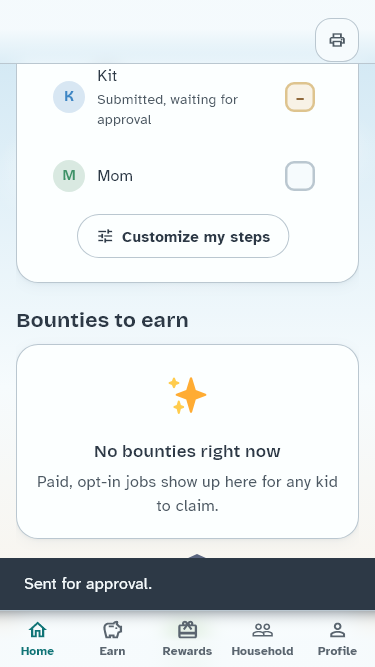Open the Earn piggy bank tab

pyautogui.click(x=112, y=638)
